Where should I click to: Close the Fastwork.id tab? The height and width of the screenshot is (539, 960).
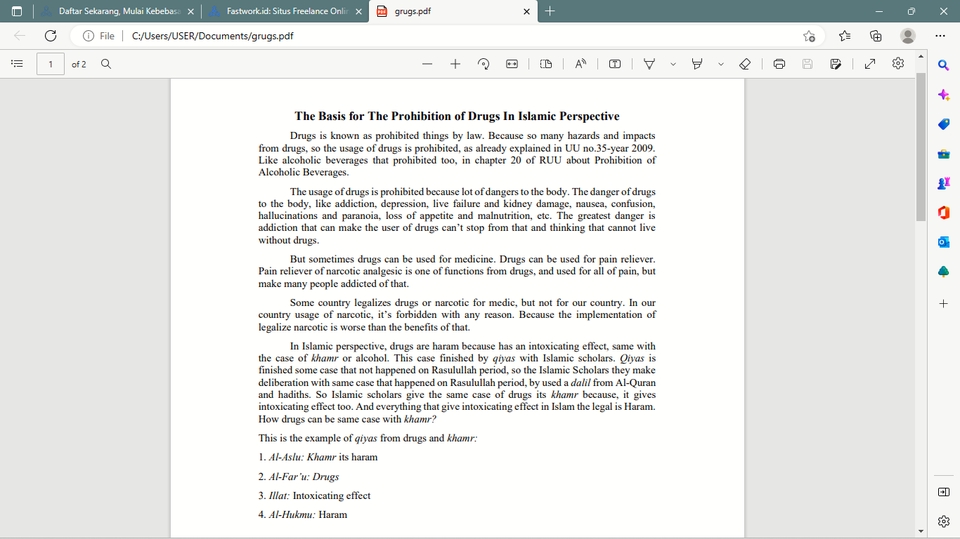point(358,12)
